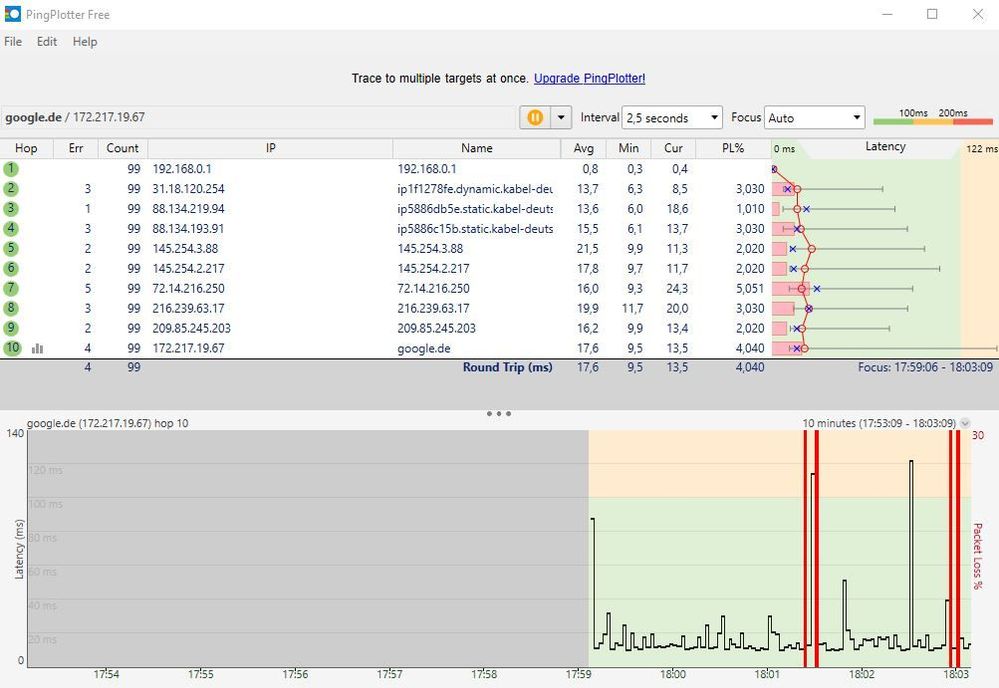Click the 17:59 mark on timeline axis
This screenshot has width=999, height=688.
pyautogui.click(x=578, y=674)
